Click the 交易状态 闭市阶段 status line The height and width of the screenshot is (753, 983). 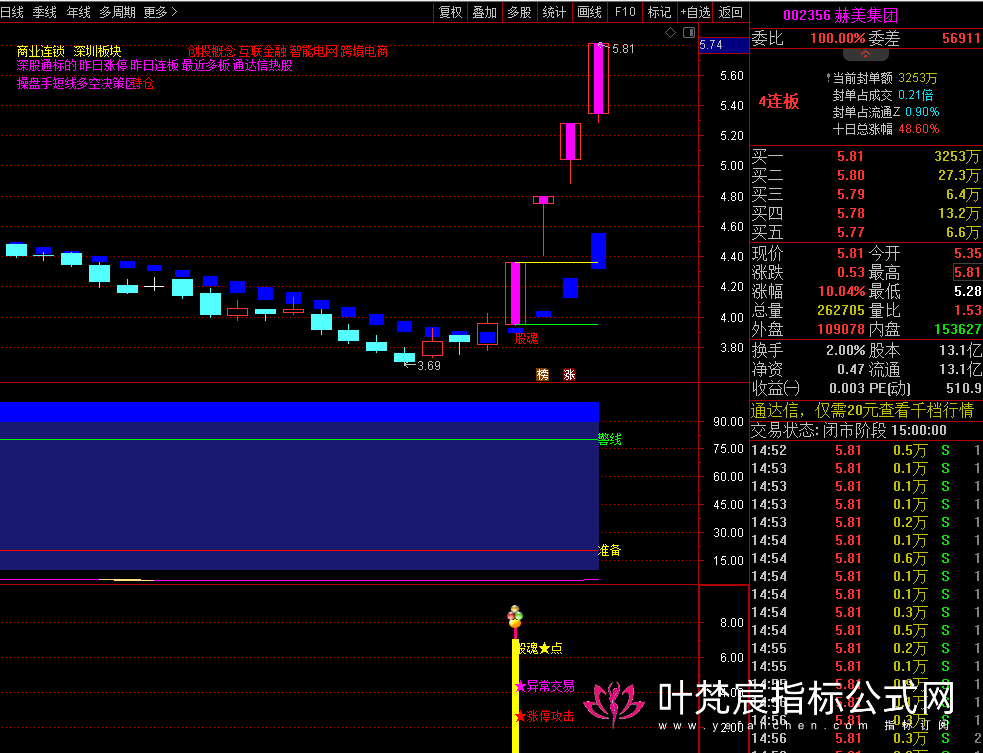849,430
